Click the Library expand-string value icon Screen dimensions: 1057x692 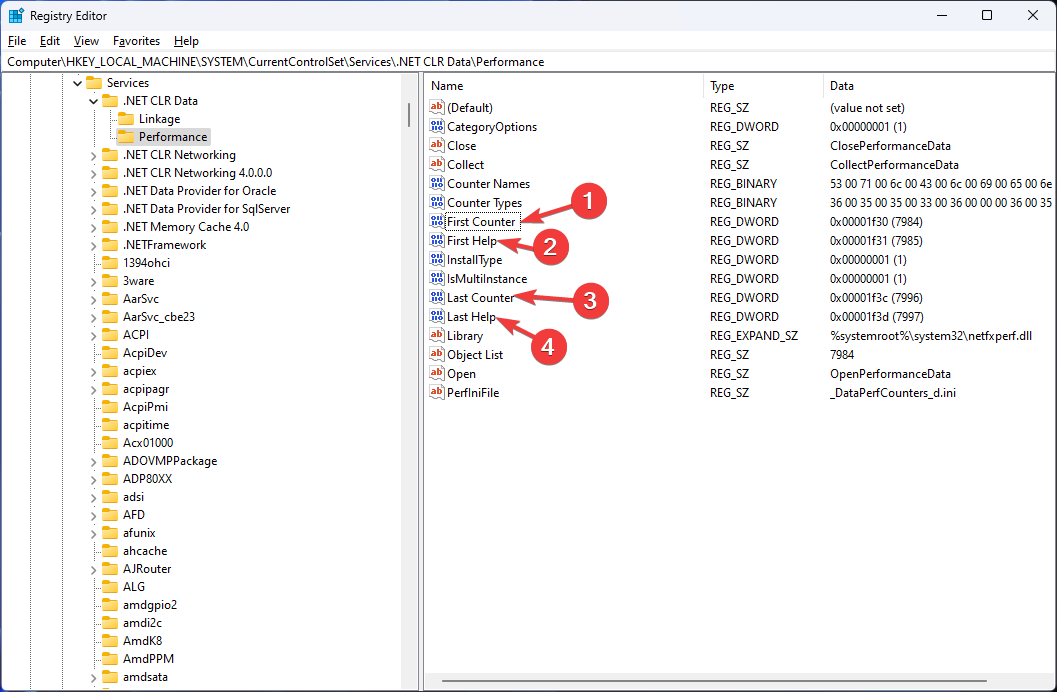pos(437,335)
